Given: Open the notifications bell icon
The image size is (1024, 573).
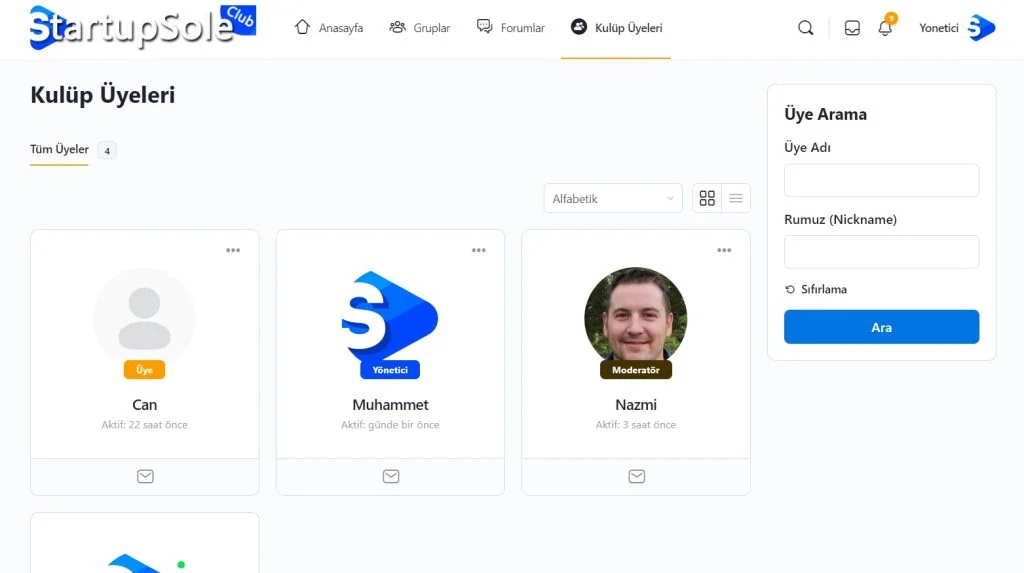Looking at the screenshot, I should coord(885,28).
